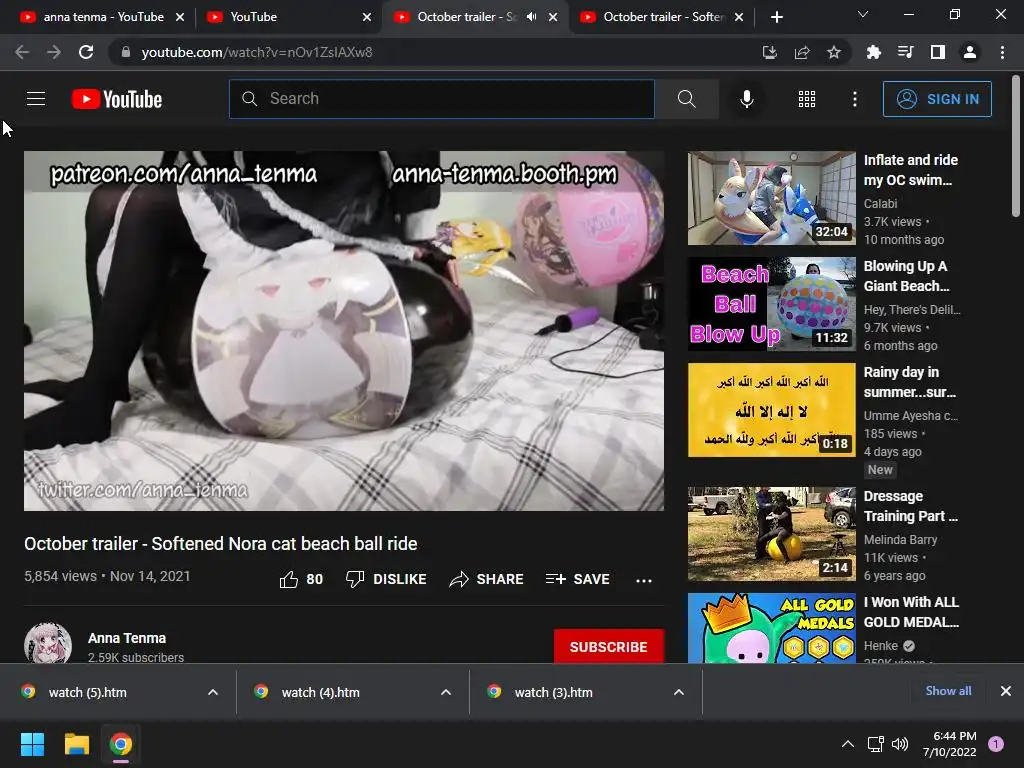1024x768 pixels.
Task: Open the Windows Start menu
Action: (x=32, y=744)
